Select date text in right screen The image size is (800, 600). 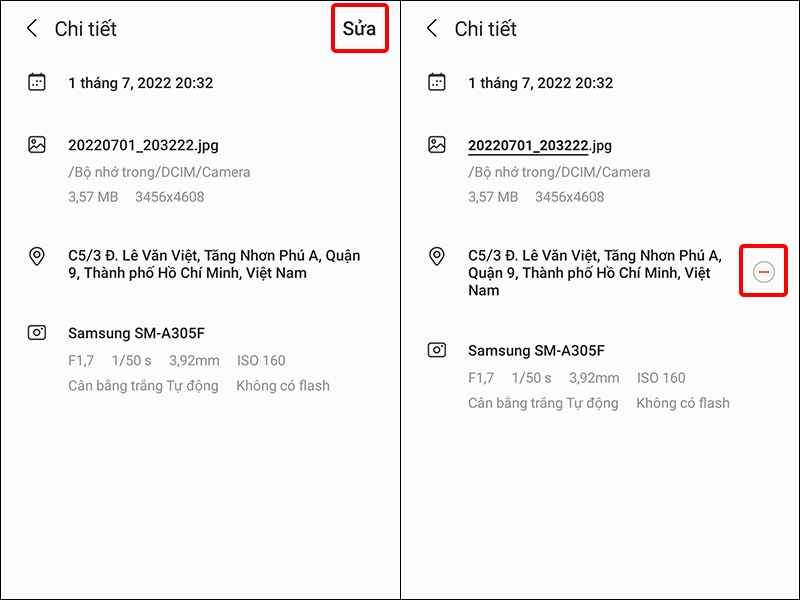[x=541, y=83]
